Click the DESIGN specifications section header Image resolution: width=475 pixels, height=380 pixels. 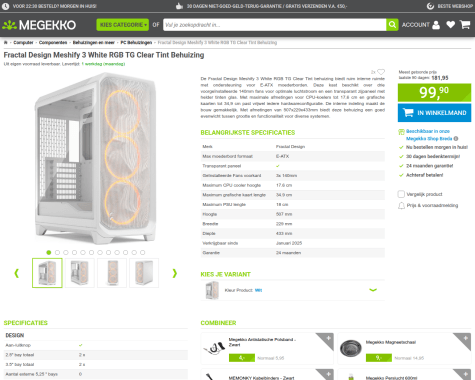[x=15, y=335]
